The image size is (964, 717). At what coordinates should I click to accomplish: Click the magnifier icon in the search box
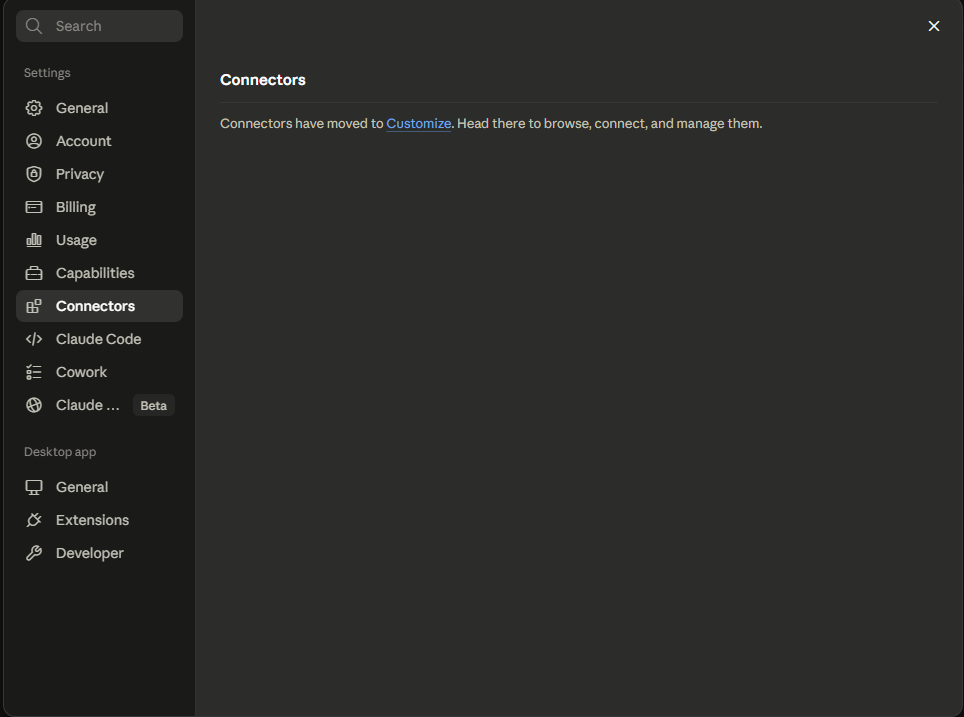(x=34, y=26)
